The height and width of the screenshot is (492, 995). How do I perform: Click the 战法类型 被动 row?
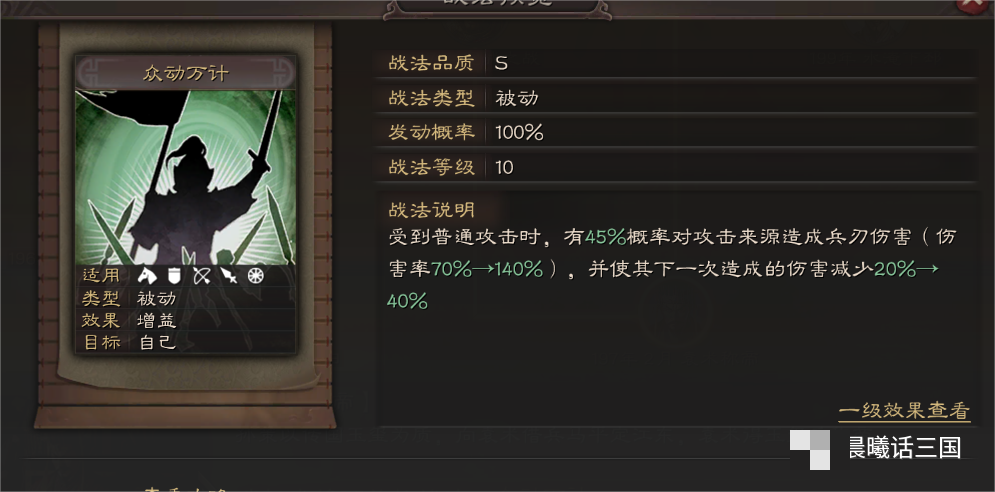pyautogui.click(x=676, y=98)
